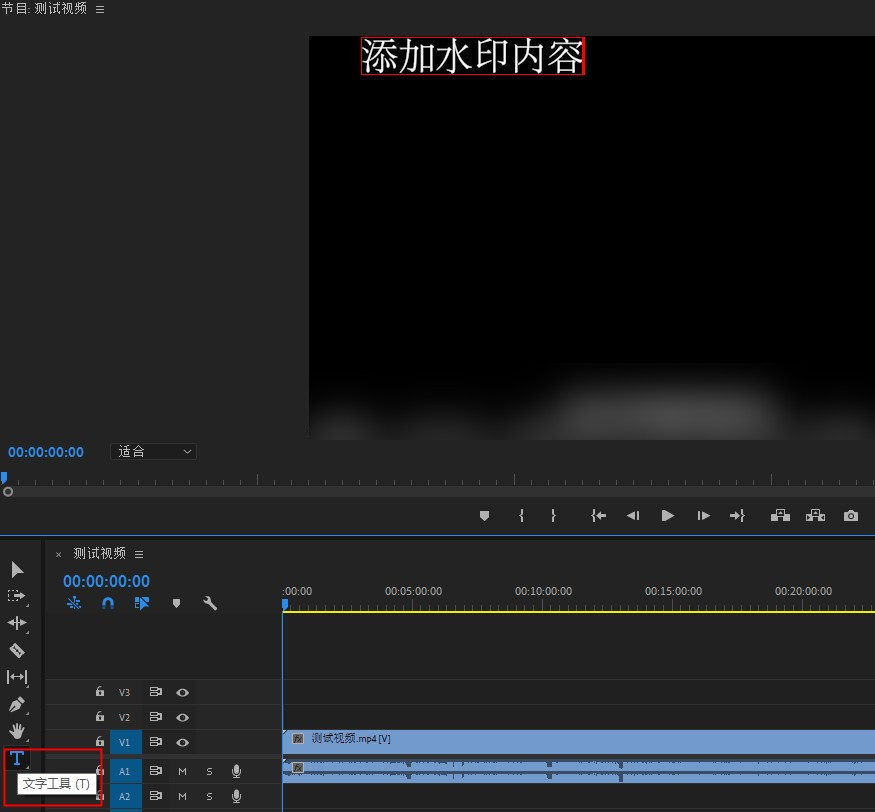Click the Export Frame camera icon
Viewport: 875px width, 812px height.
(850, 515)
